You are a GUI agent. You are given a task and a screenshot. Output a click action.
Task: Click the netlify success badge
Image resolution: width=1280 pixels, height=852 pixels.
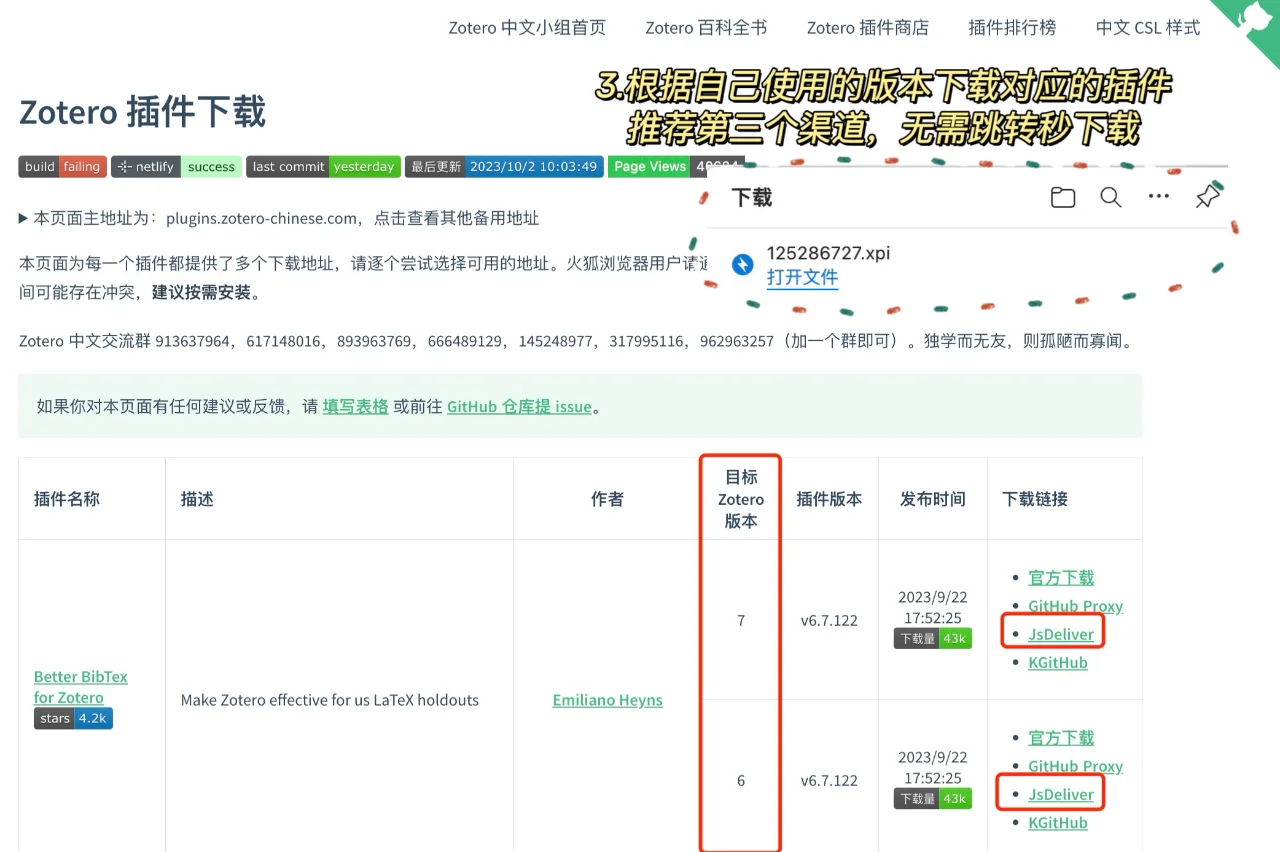pos(177,166)
